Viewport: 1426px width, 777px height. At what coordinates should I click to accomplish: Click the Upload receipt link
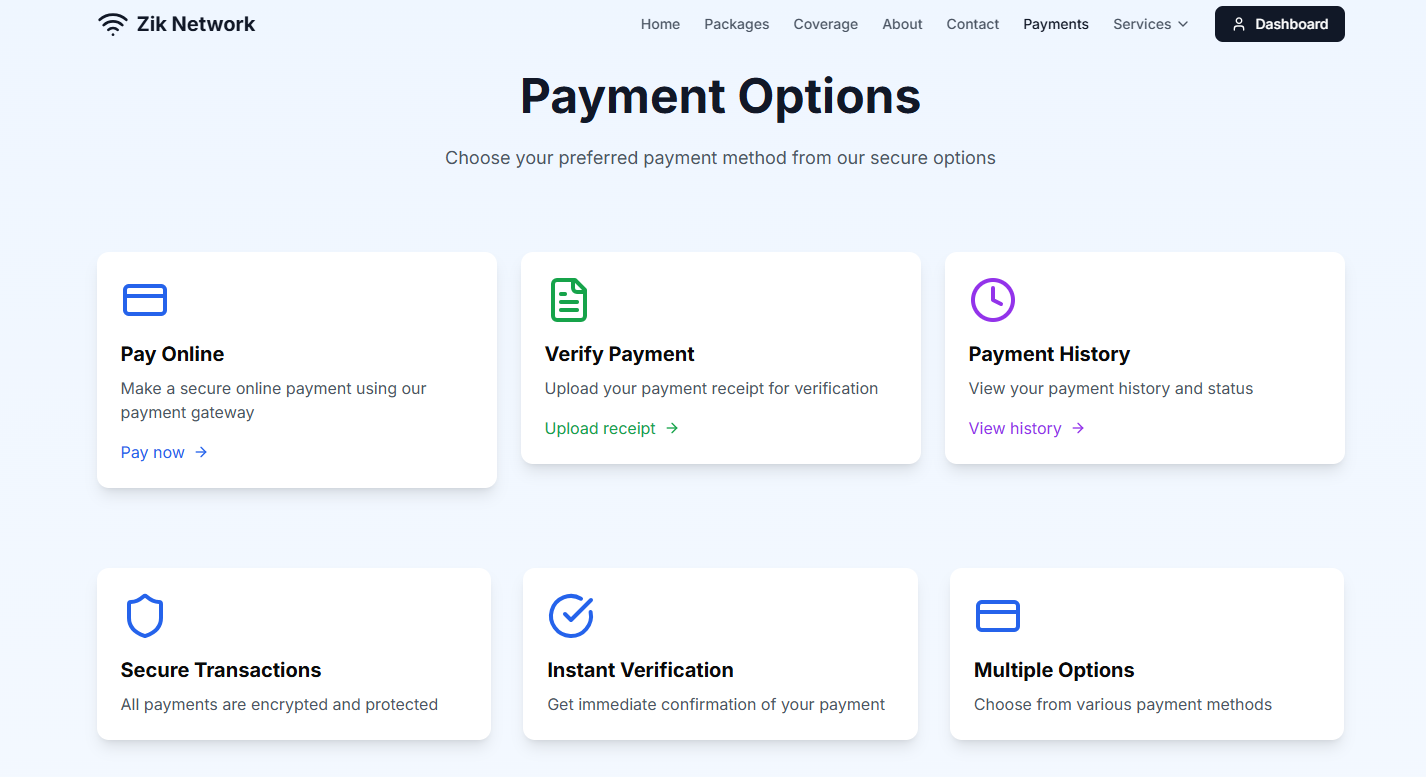pos(600,428)
